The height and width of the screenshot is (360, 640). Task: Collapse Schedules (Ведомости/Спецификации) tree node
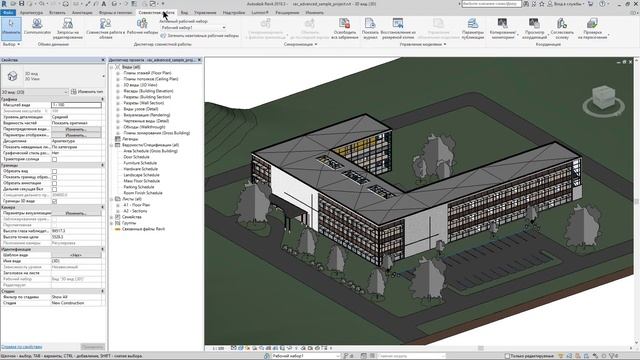[112, 145]
